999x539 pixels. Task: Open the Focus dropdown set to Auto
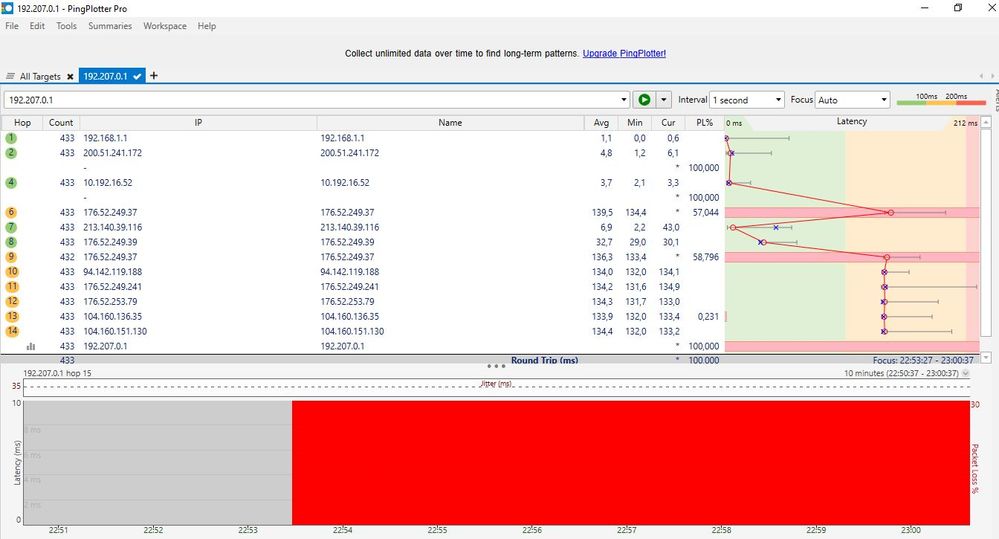852,100
